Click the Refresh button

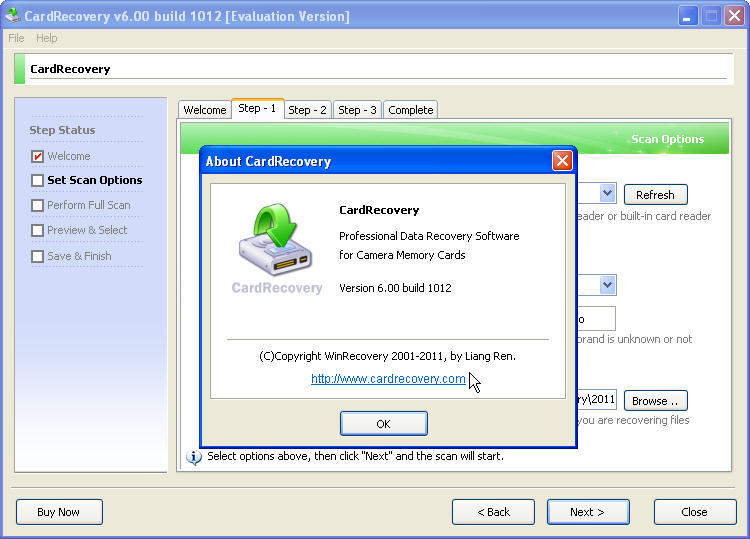[x=655, y=195]
